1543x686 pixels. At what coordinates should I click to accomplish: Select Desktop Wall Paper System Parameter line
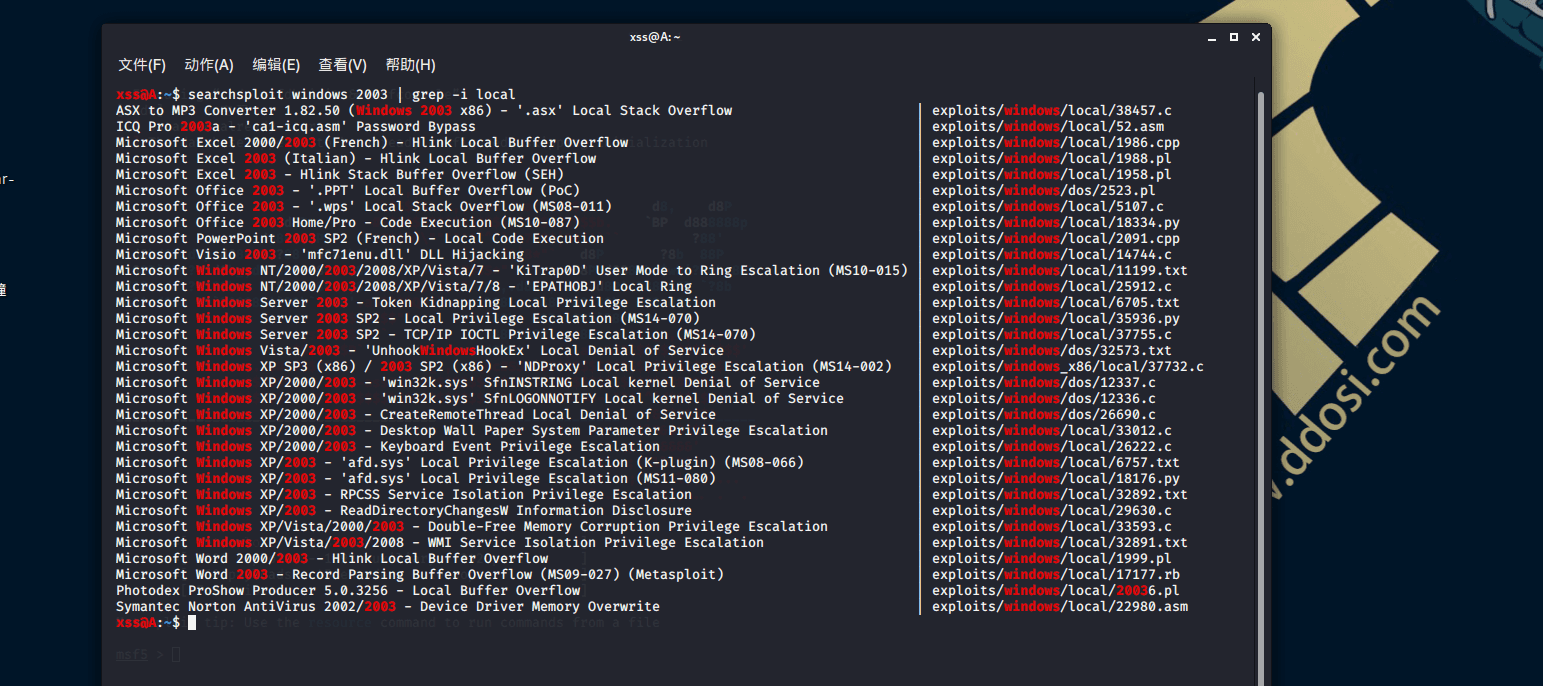[472, 431]
